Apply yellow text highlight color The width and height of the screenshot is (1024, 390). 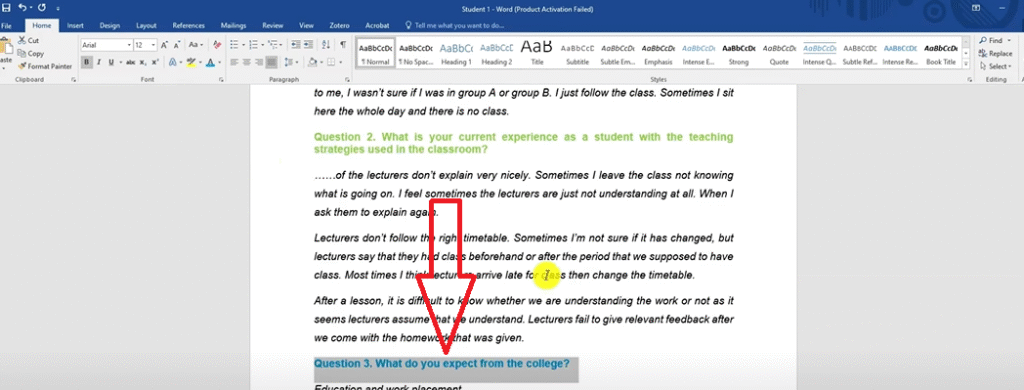coord(190,62)
